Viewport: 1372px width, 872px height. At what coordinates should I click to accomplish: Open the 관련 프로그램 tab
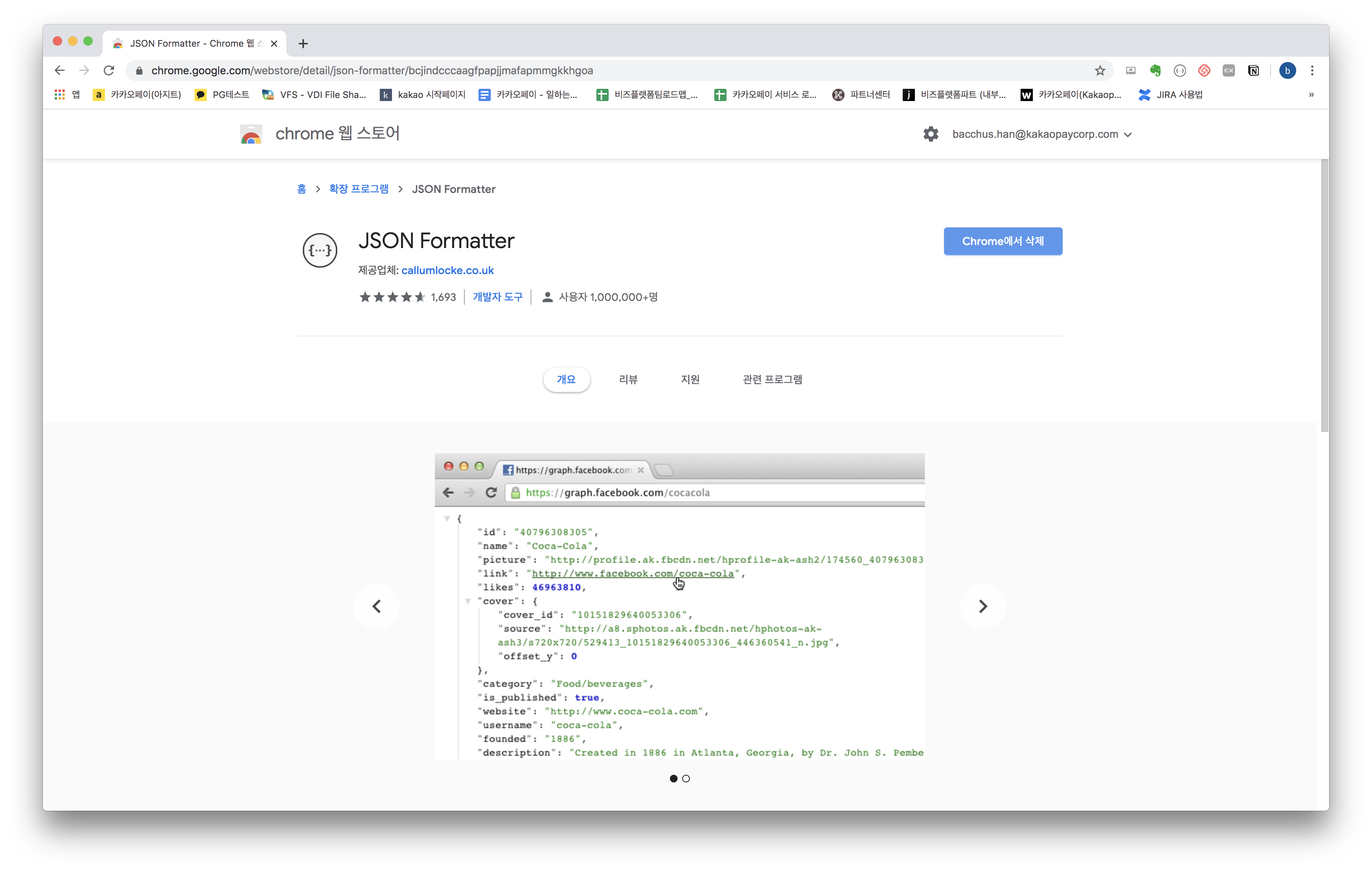click(772, 380)
